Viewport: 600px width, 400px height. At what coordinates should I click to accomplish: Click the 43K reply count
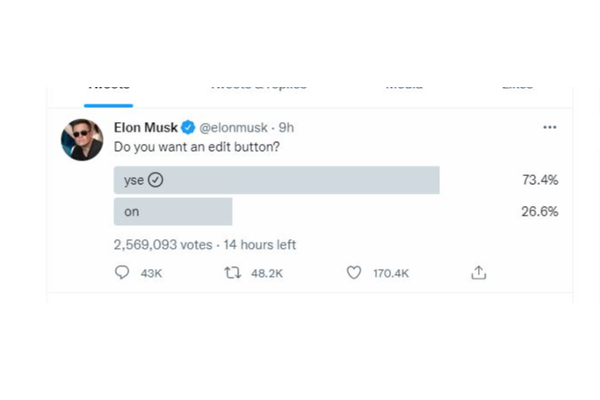[152, 272]
